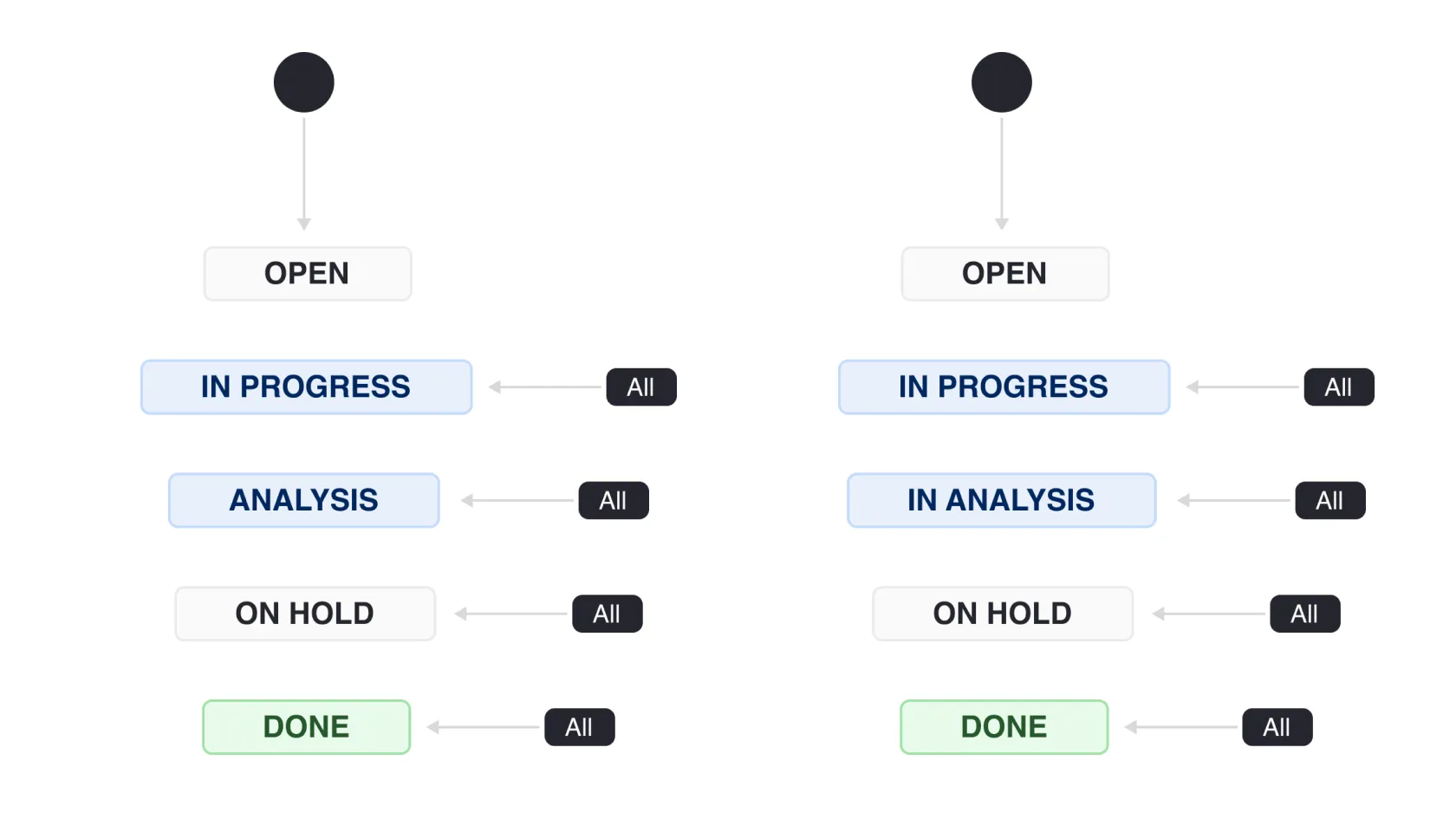1456x819 pixels.
Task: Select the left workflow's IN PROGRESS status
Action: pyautogui.click(x=307, y=387)
